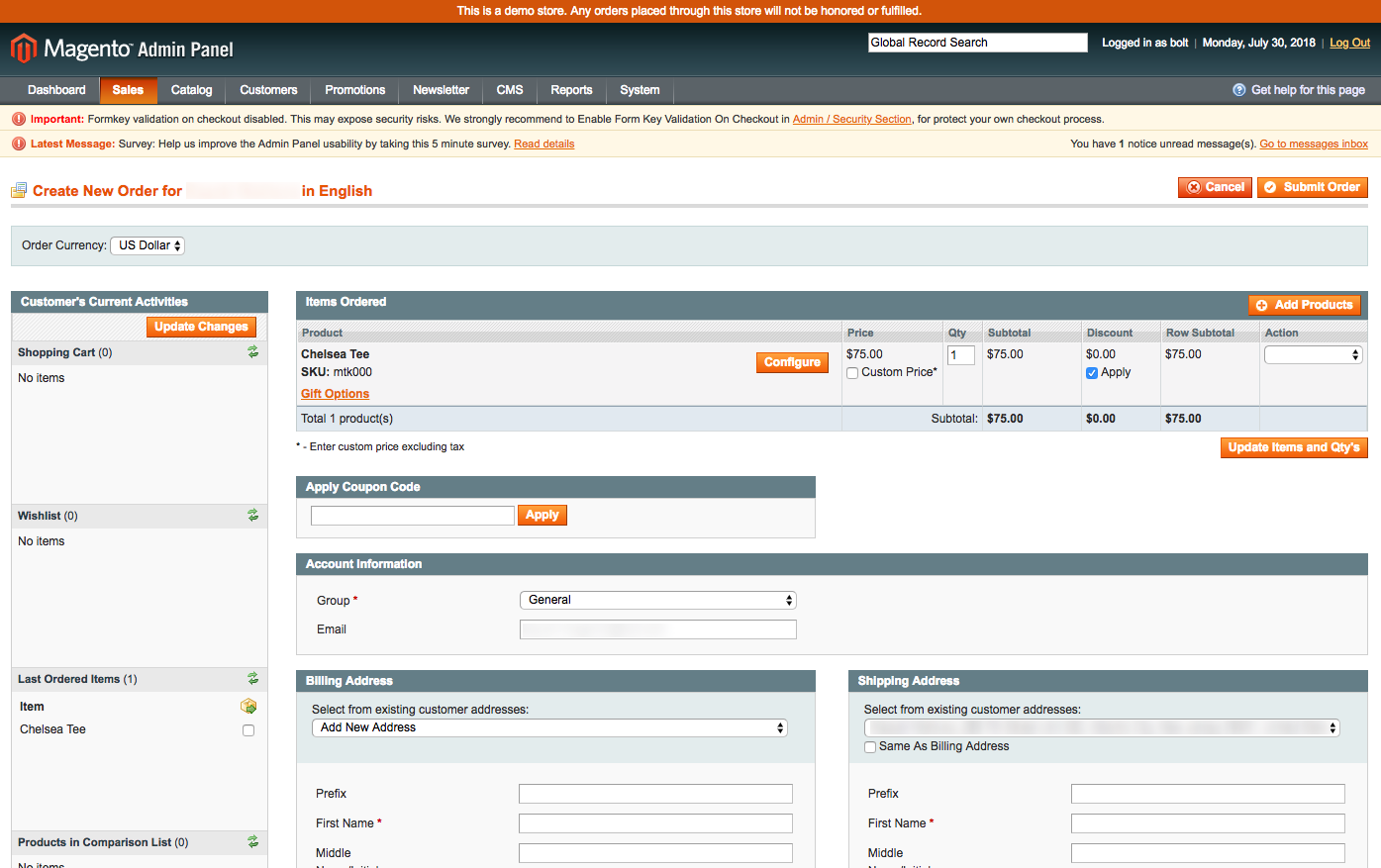Open the Sales menu
The image size is (1381, 868).
click(128, 90)
